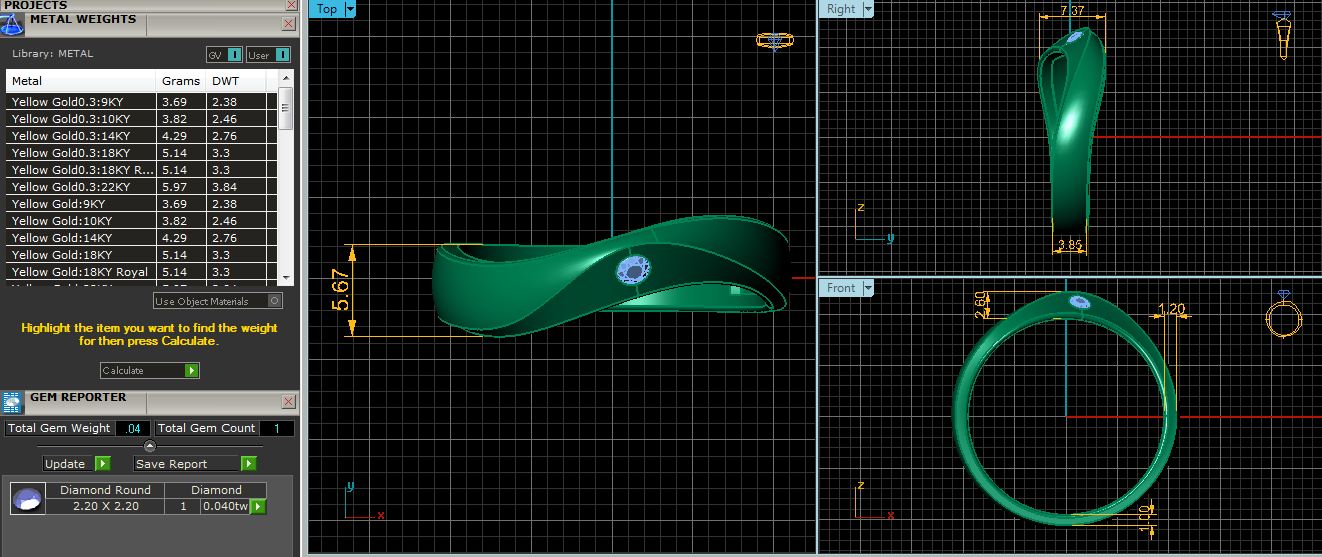Click the Gem Reporter panel icon
The width and height of the screenshot is (1322, 557).
[x=13, y=402]
